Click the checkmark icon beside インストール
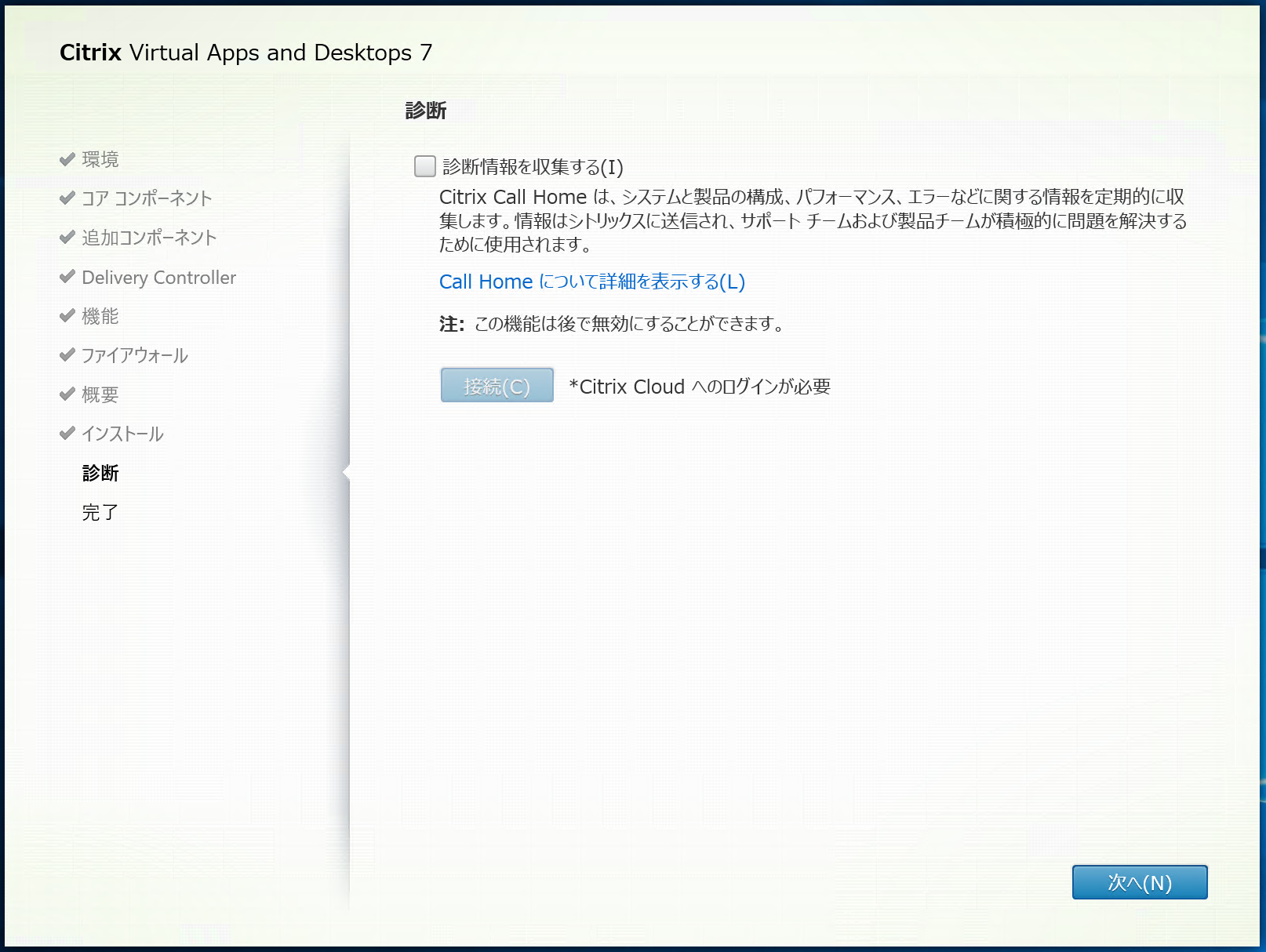This screenshot has width=1266, height=952. (67, 431)
